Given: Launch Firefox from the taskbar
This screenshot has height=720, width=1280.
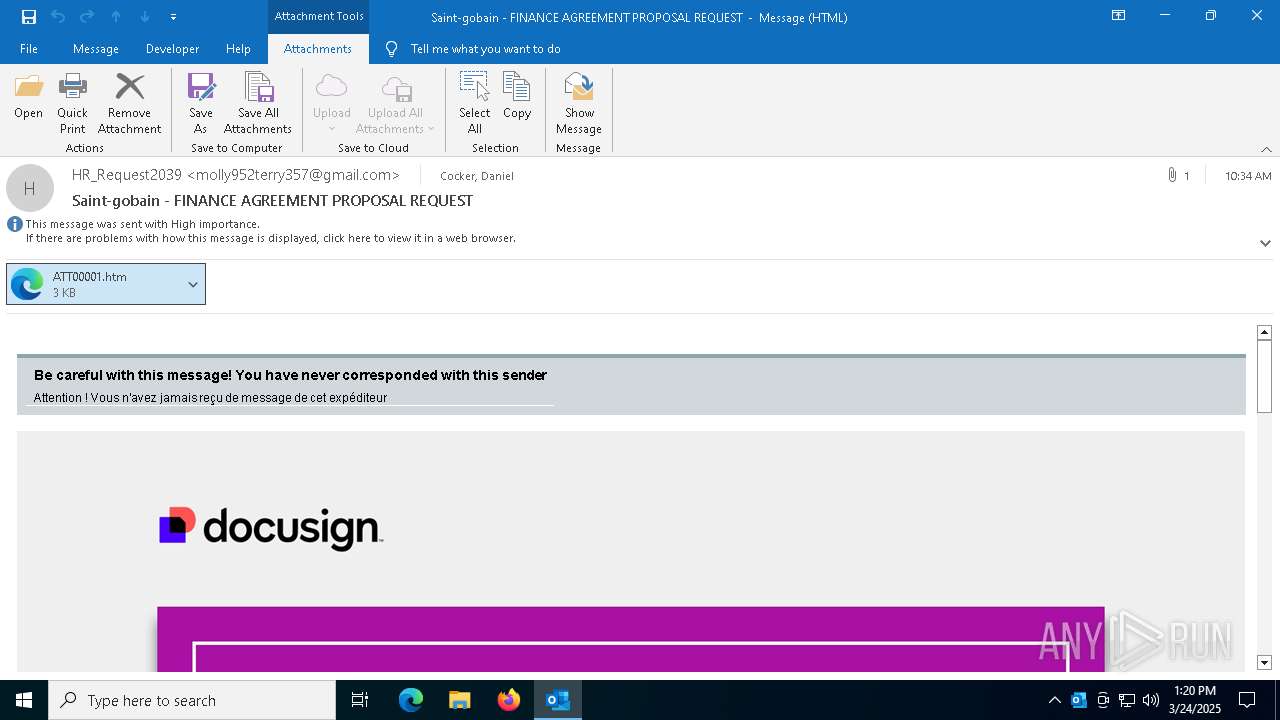Looking at the screenshot, I should 508,700.
